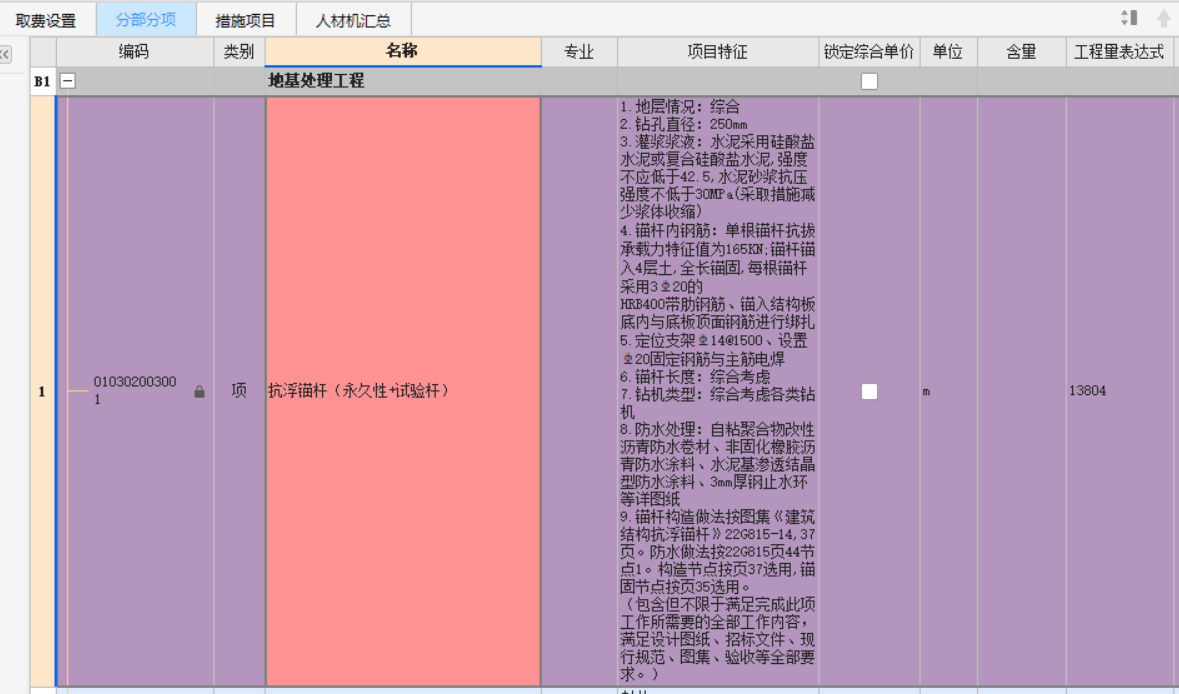This screenshot has height=694, width=1179.
Task: Select the 抗浮锚杆（永久性+试验杆） name cell
Action: coord(403,391)
